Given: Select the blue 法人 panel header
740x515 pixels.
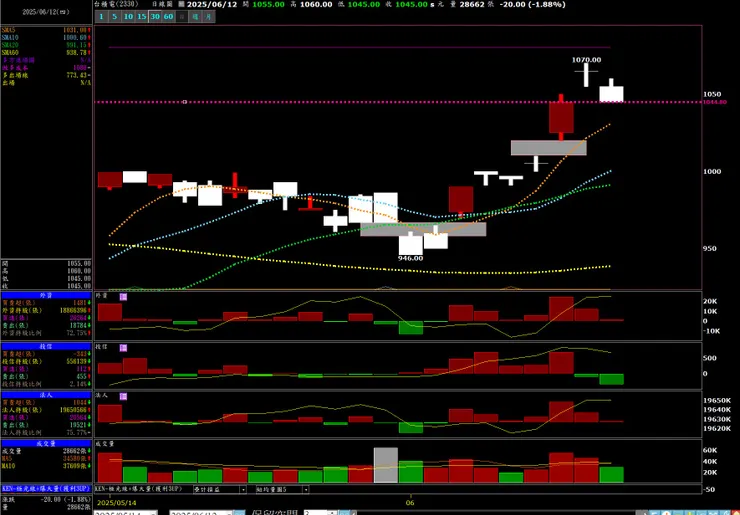Looking at the screenshot, I should pos(46,395).
